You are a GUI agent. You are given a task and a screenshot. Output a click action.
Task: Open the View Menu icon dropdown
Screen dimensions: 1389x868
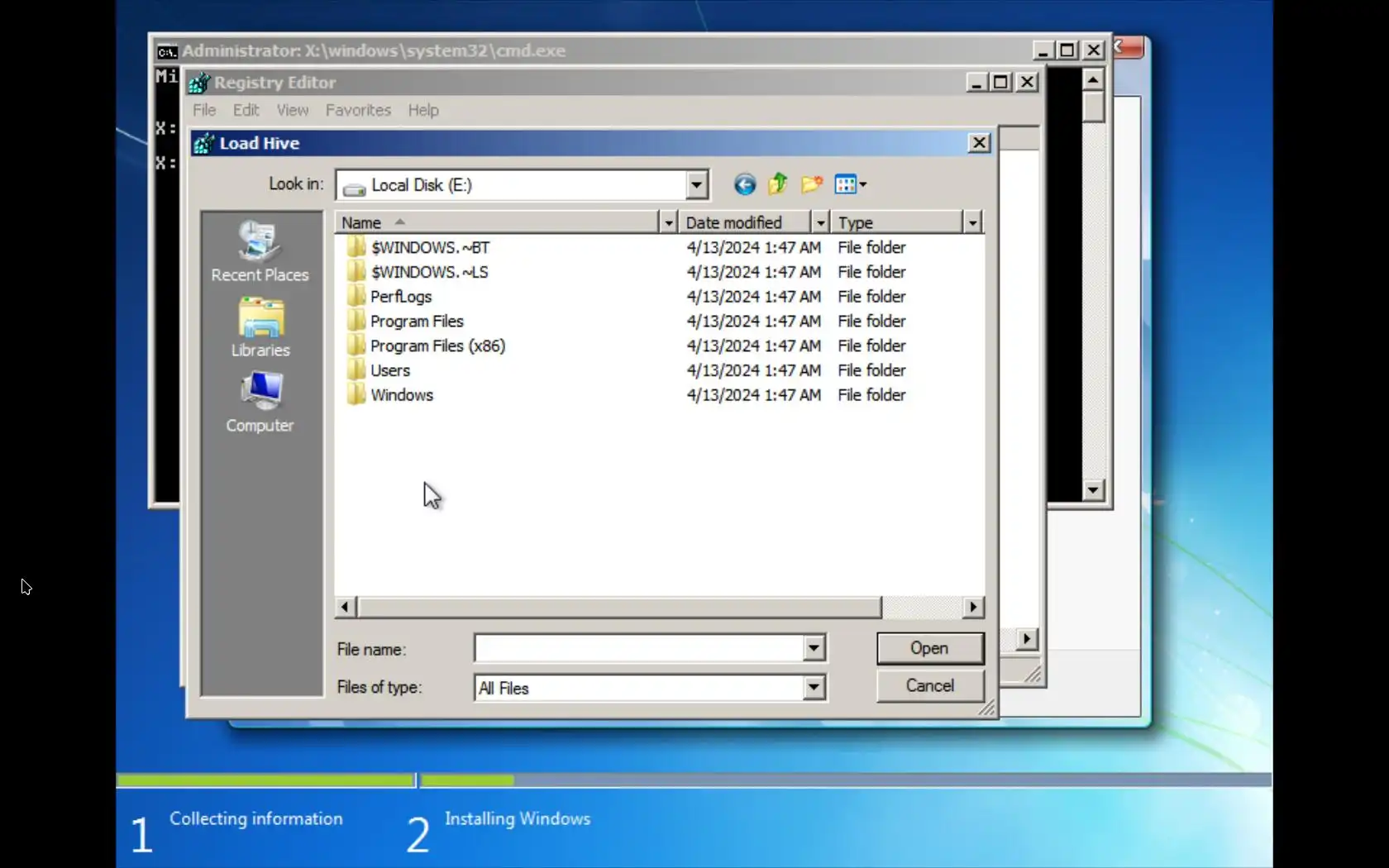click(850, 184)
